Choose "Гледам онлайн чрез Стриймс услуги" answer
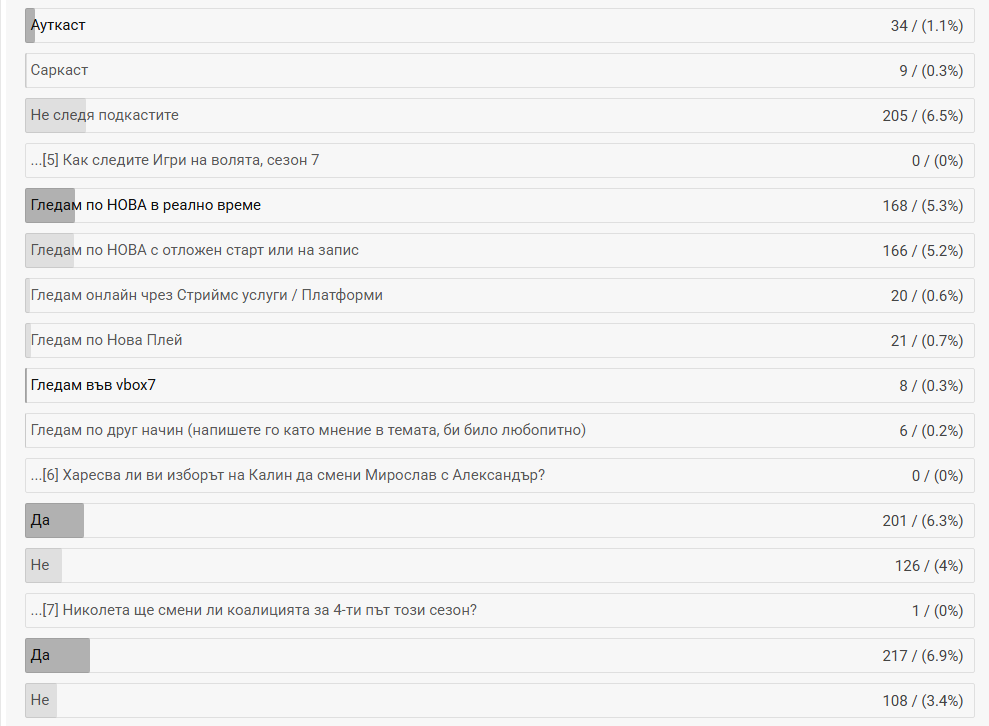This screenshot has height=726, width=989. (x=207, y=295)
